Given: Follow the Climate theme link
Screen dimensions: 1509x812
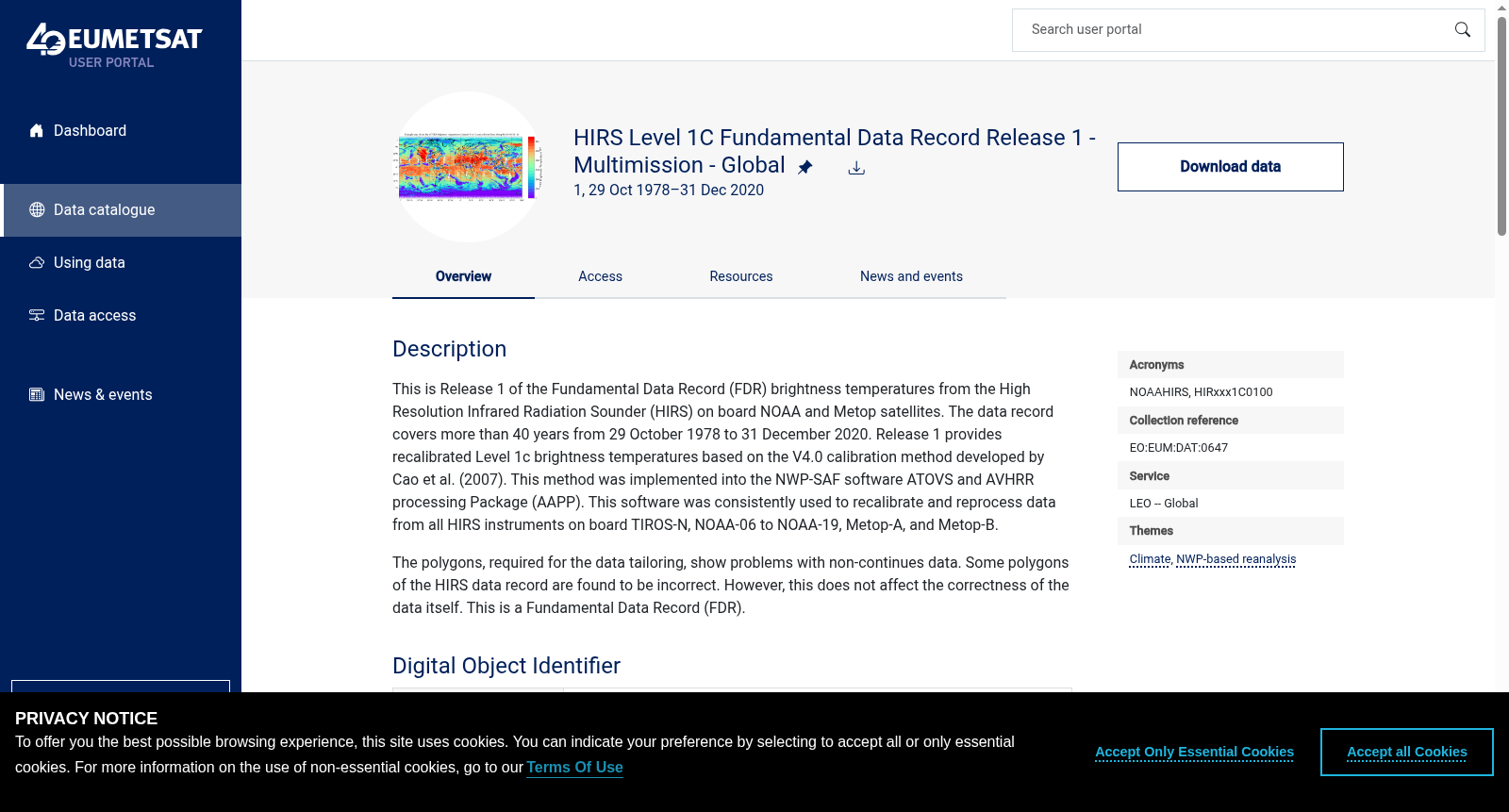Looking at the screenshot, I should 1150,559.
